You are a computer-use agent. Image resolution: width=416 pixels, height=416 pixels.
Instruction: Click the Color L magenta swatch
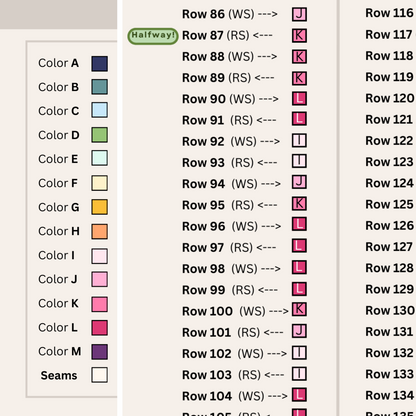(x=100, y=328)
